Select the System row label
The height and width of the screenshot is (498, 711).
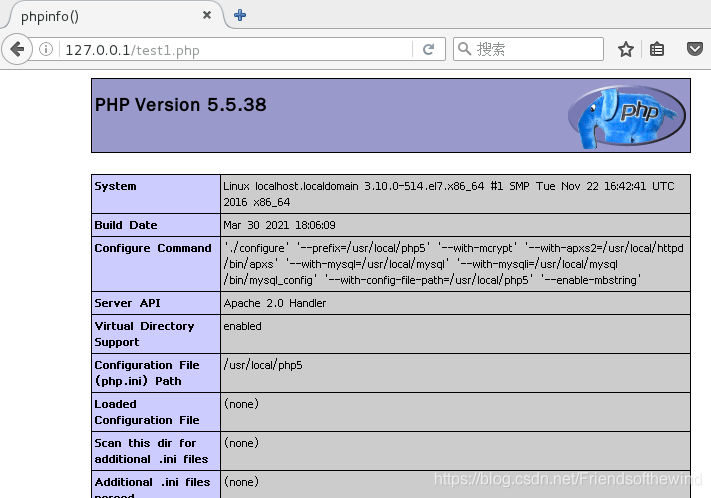click(115, 186)
